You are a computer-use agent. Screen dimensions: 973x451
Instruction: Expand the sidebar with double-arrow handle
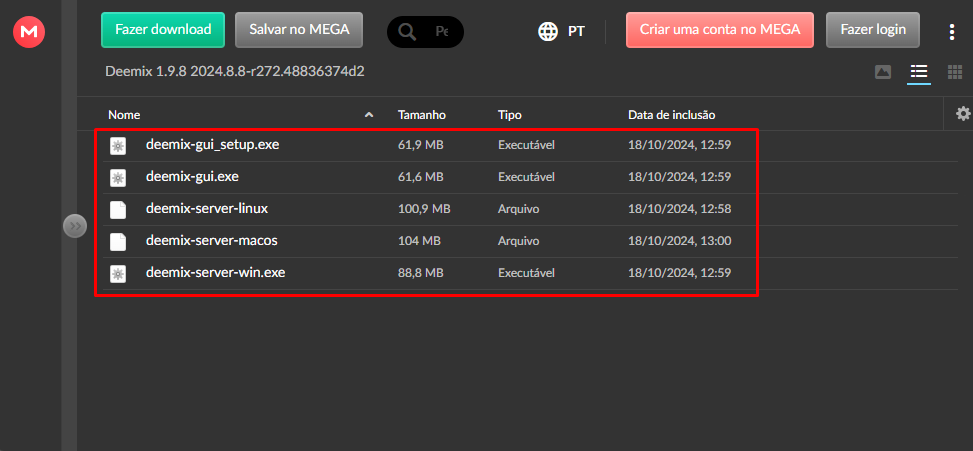(75, 226)
